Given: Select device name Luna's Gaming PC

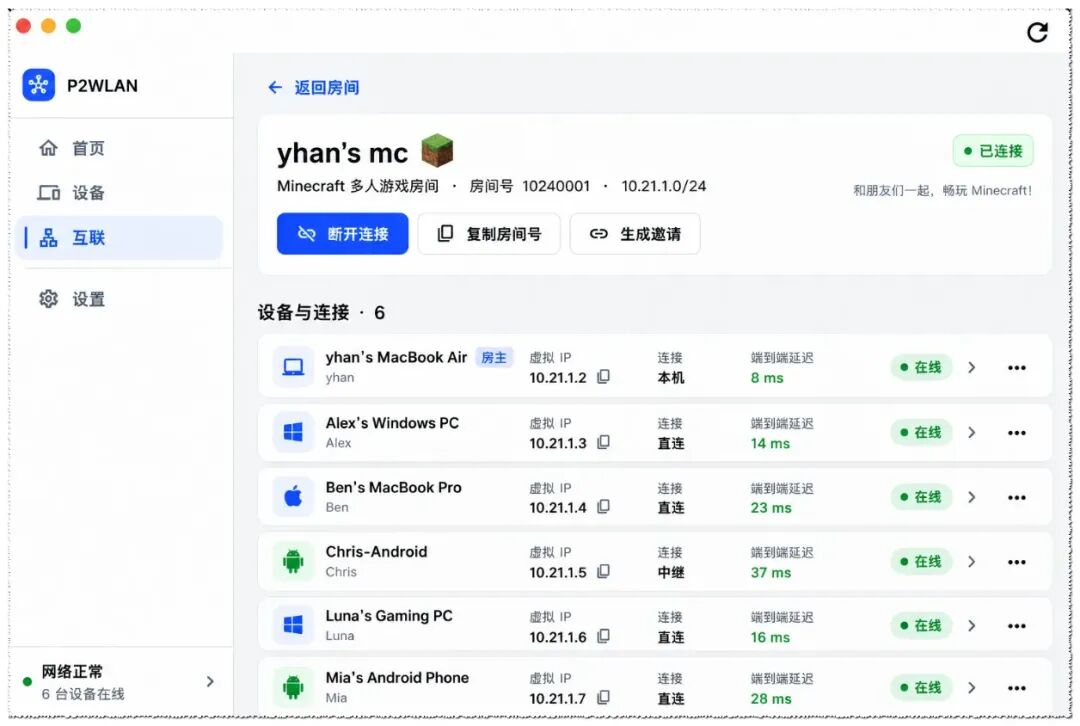Looking at the screenshot, I should (x=389, y=616).
